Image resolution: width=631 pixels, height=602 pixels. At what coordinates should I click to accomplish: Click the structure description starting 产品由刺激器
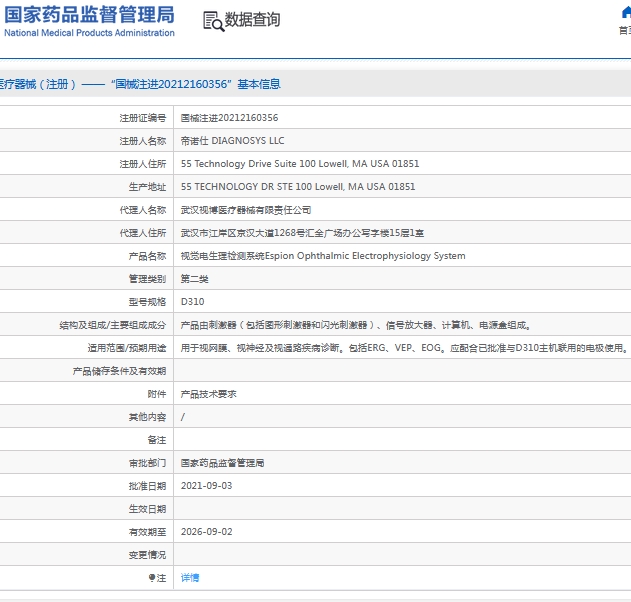356,325
